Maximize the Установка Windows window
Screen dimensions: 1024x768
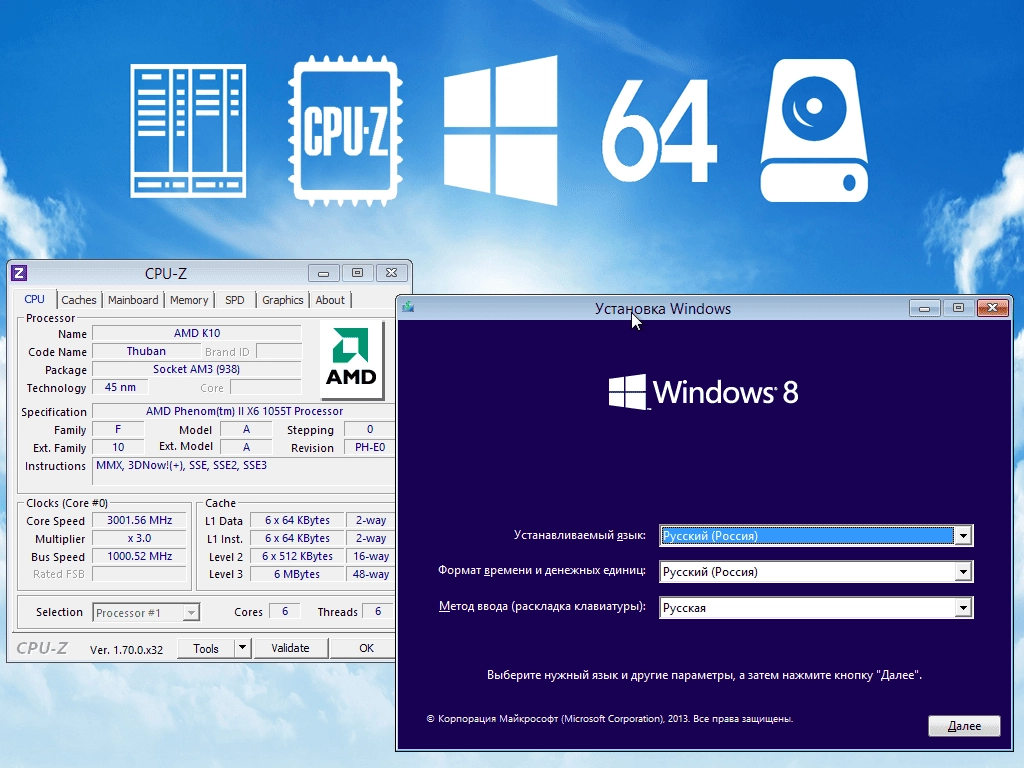[958, 308]
